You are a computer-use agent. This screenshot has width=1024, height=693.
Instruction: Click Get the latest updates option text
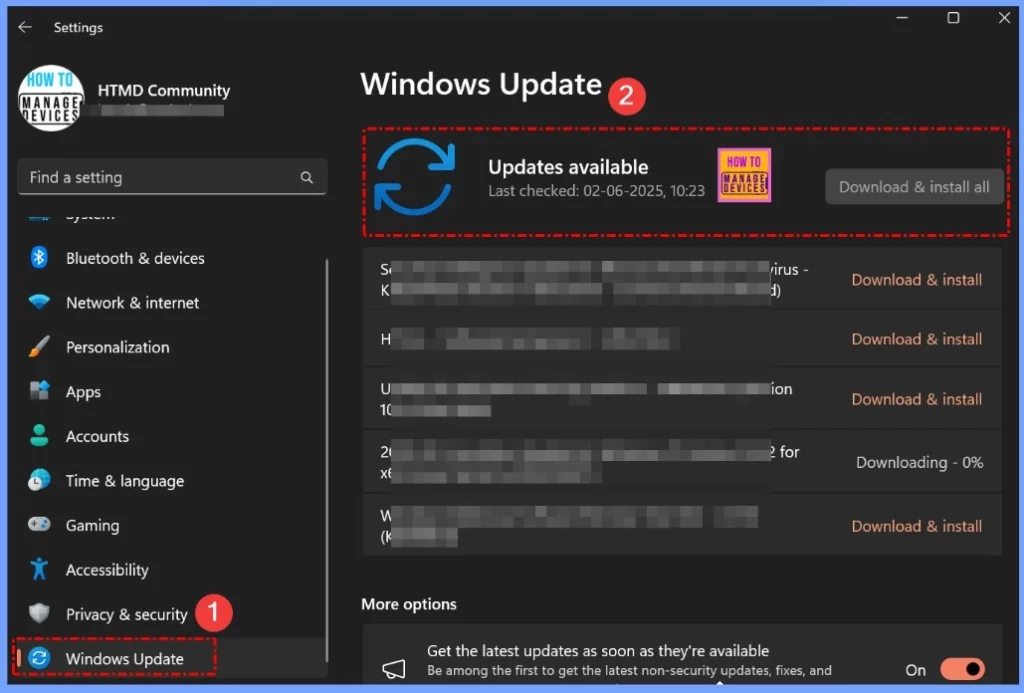pos(598,651)
